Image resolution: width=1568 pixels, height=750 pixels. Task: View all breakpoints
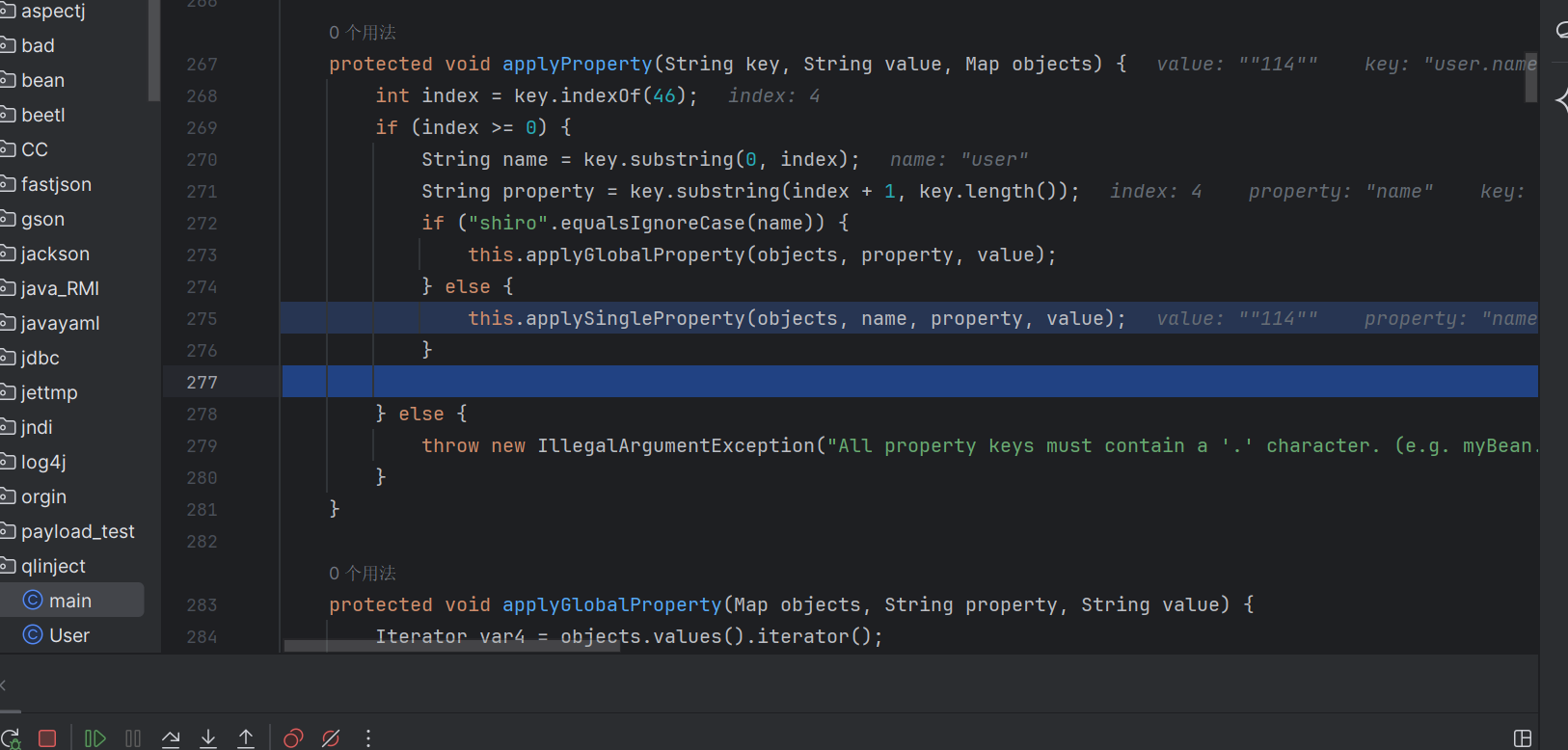click(293, 738)
